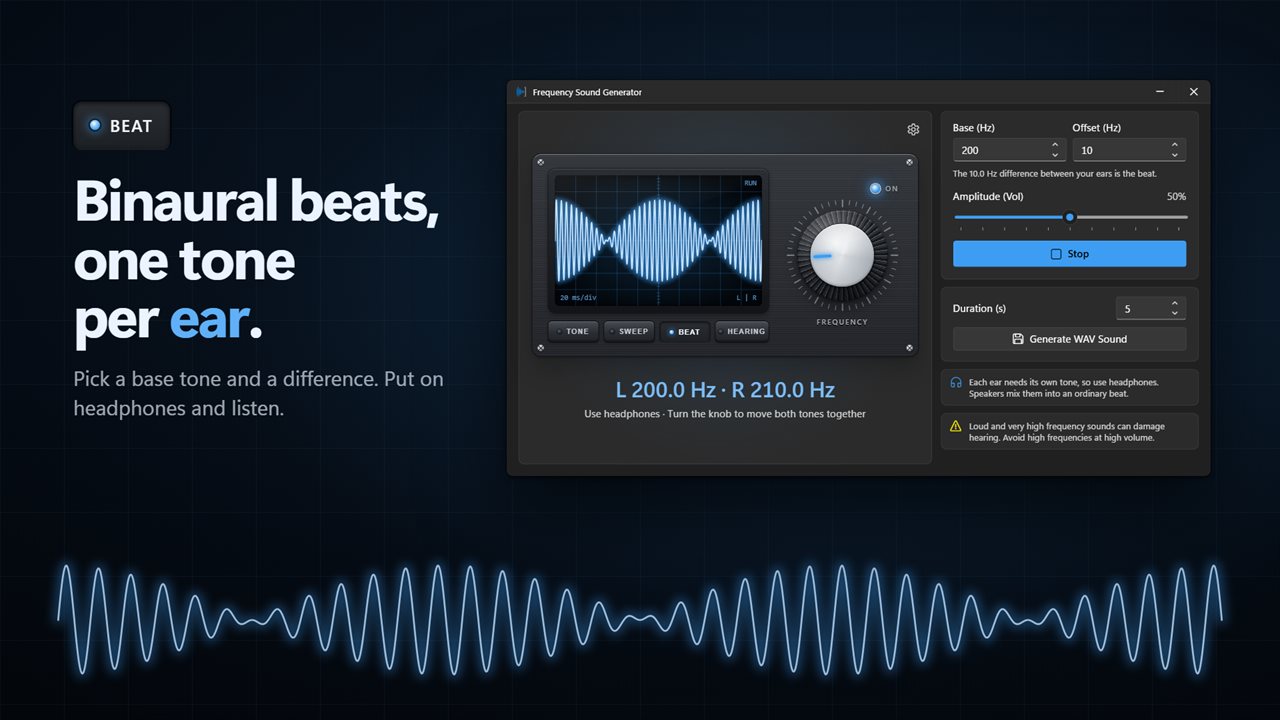Click the 'L | R' channel label on the scope
Image resolution: width=1280 pixels, height=720 pixels.
[747, 298]
